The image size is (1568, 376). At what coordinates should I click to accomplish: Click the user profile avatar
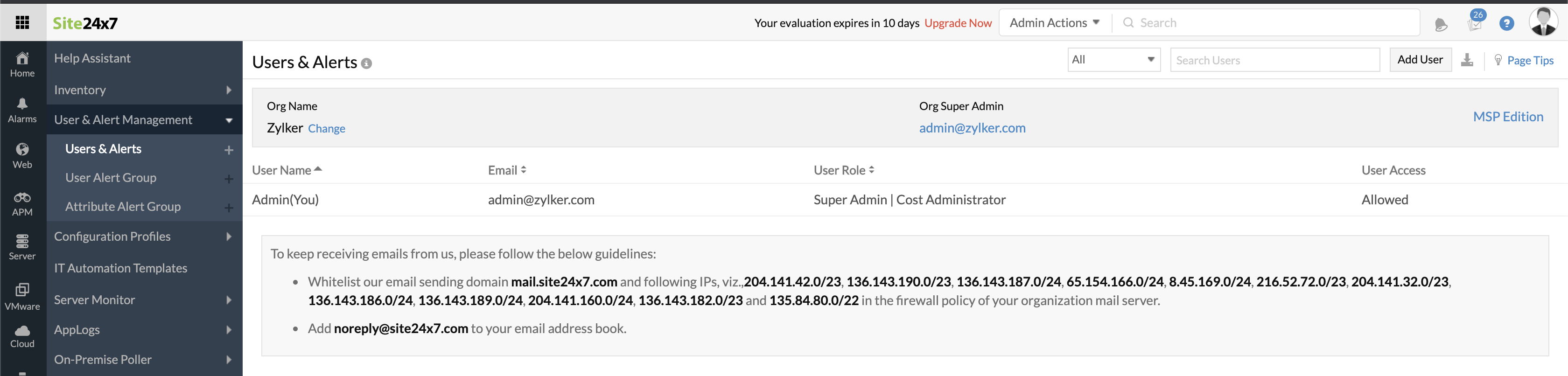(x=1542, y=22)
